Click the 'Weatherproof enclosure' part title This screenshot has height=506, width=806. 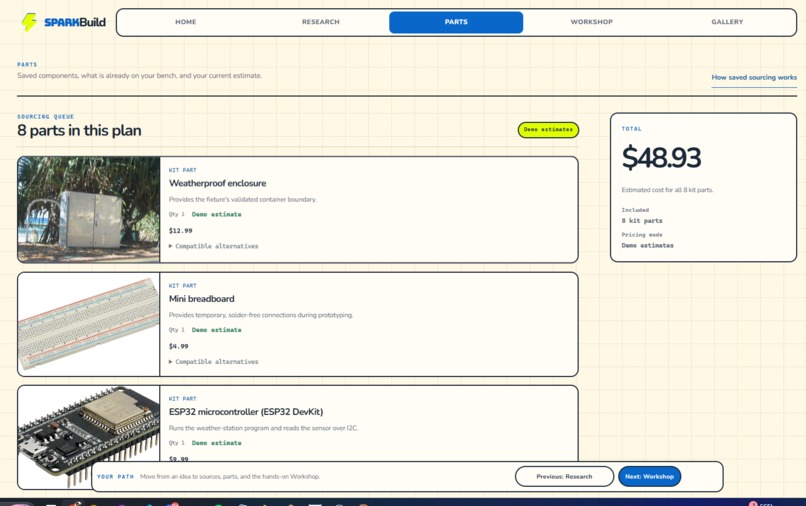[x=217, y=183]
